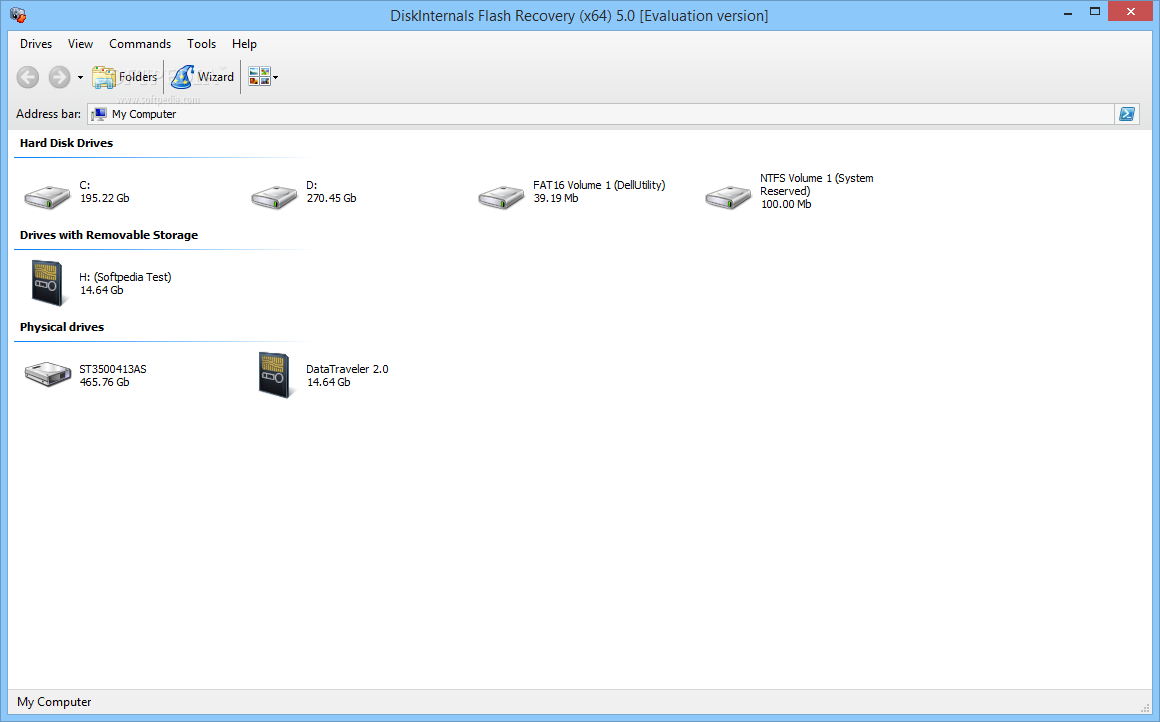
Task: Select the NTFS Volume 1 drive icon
Action: [728, 197]
